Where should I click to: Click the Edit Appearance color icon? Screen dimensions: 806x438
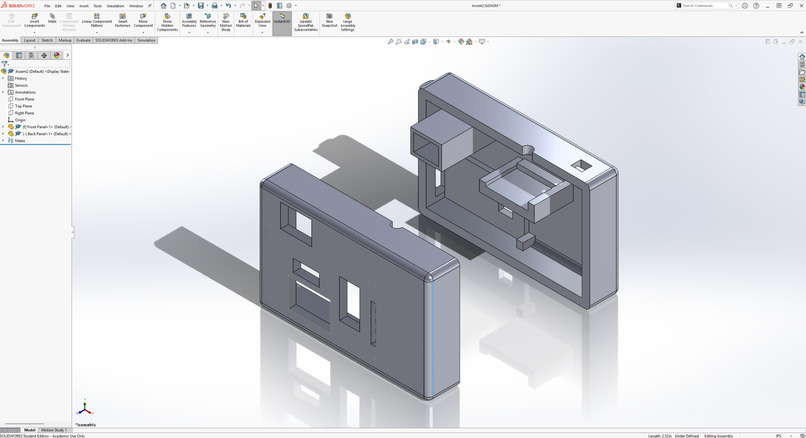tap(461, 42)
